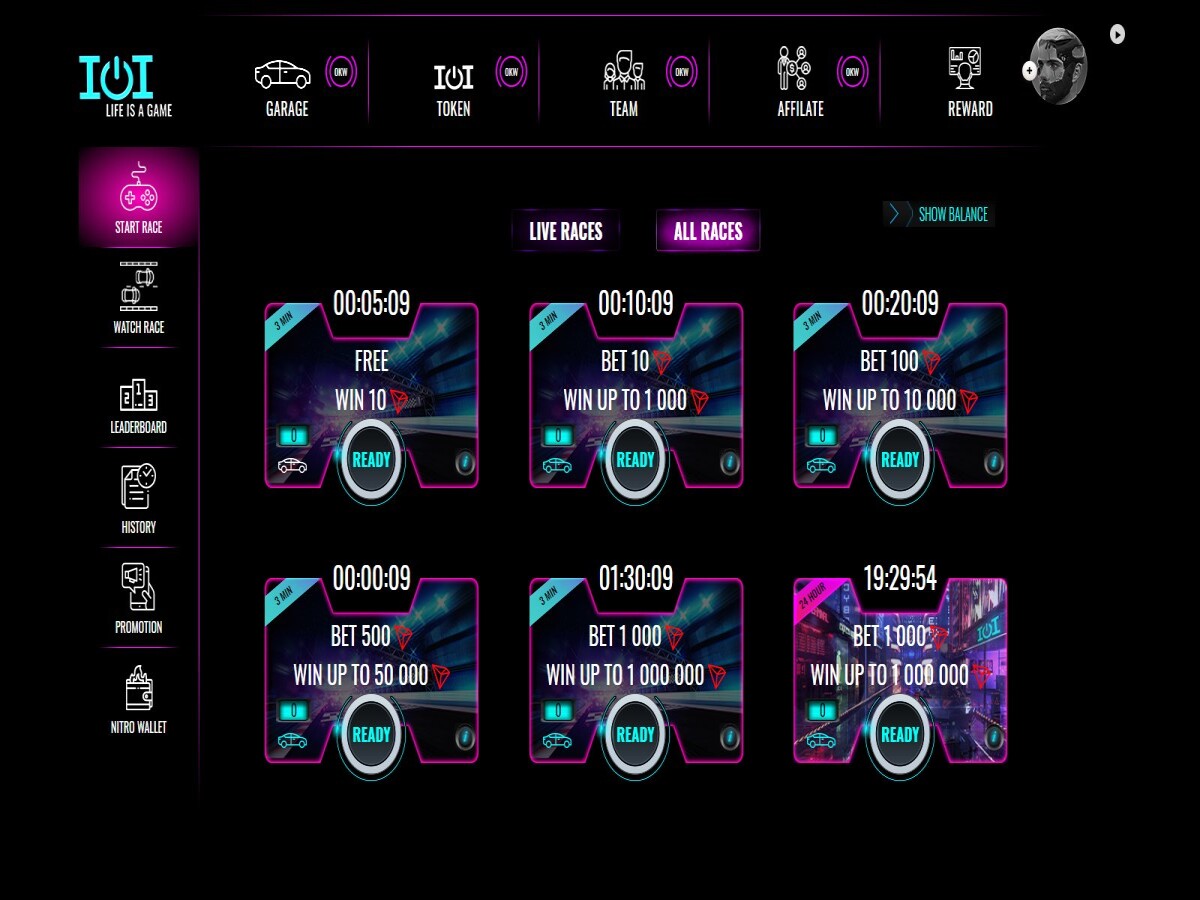The height and width of the screenshot is (900, 1200).
Task: Open the Token icon in top navigation
Action: (x=453, y=76)
